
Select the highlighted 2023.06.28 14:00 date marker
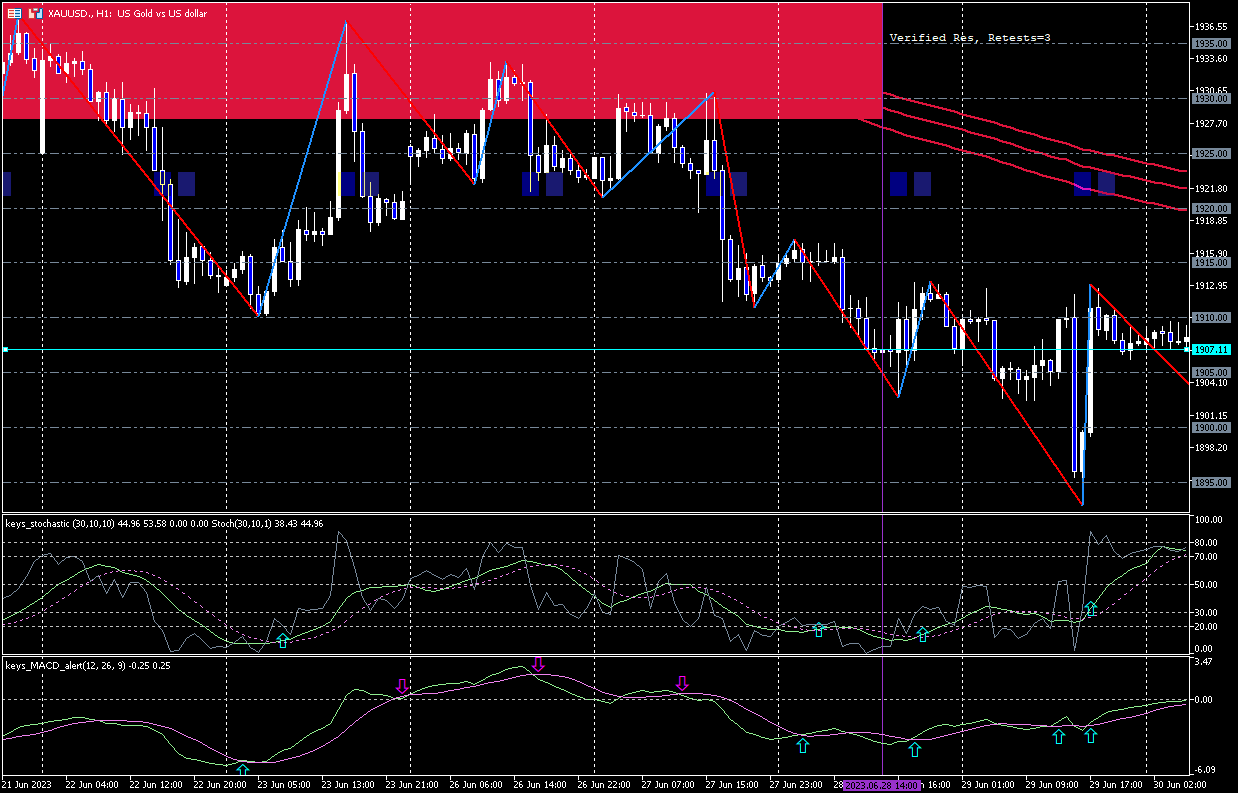882,786
